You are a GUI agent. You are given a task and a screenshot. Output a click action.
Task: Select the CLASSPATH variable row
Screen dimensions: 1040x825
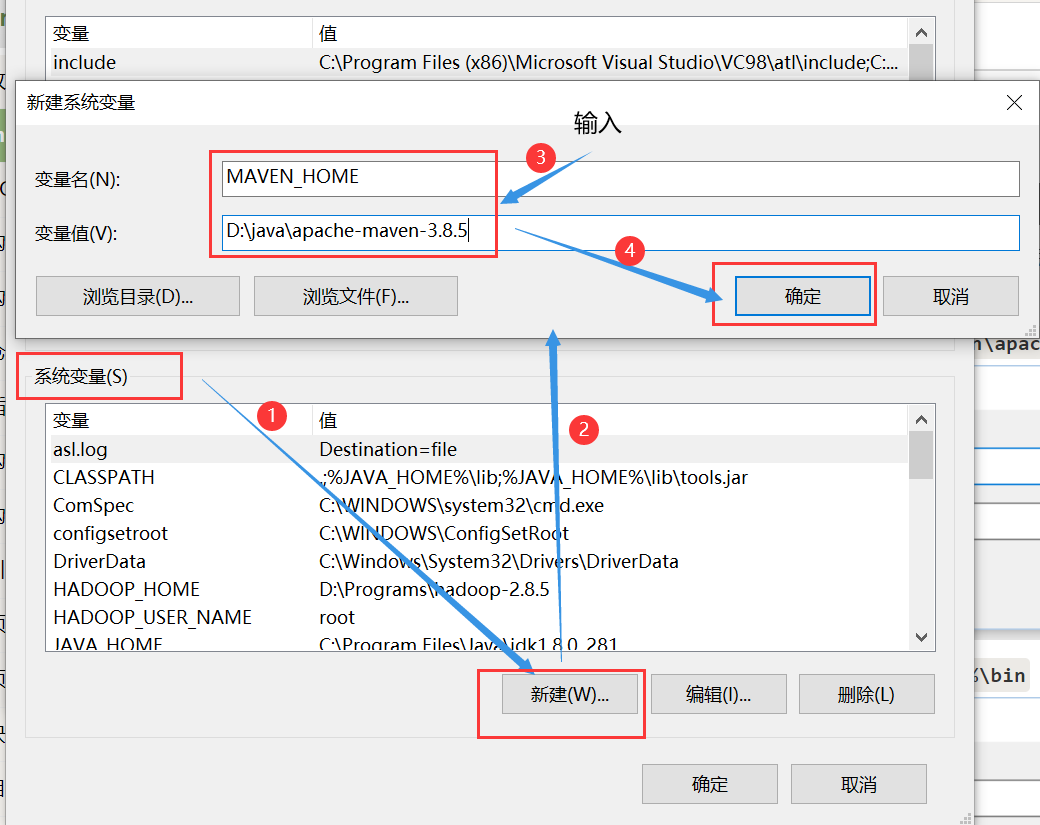pyautogui.click(x=479, y=477)
